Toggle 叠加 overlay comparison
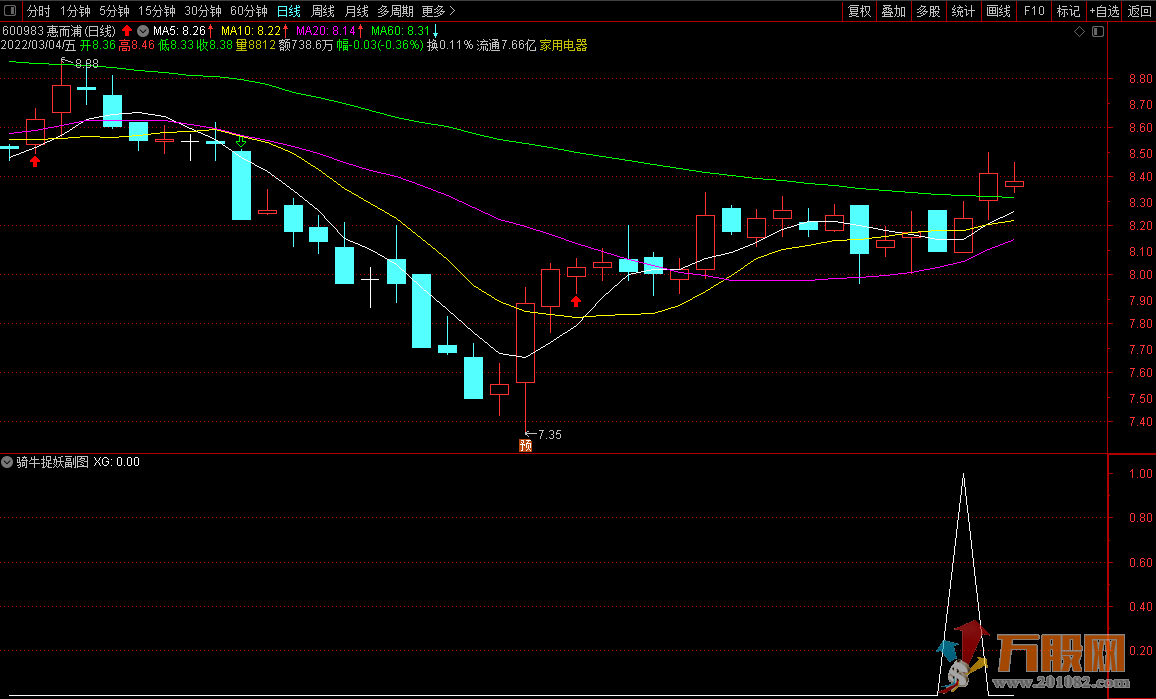Screen dimensions: 1156x699 pyautogui.click(x=893, y=11)
